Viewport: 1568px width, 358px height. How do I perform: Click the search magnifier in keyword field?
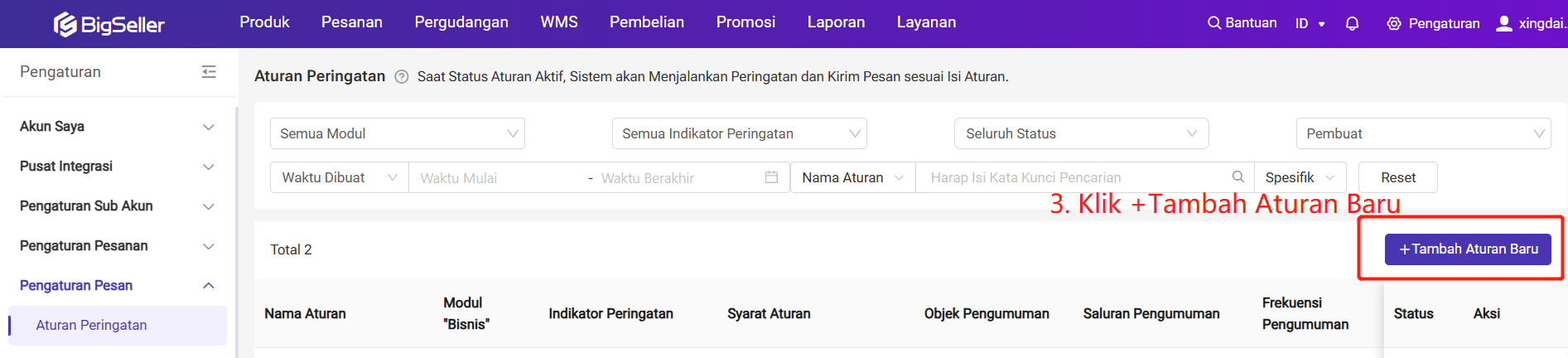click(x=1238, y=177)
